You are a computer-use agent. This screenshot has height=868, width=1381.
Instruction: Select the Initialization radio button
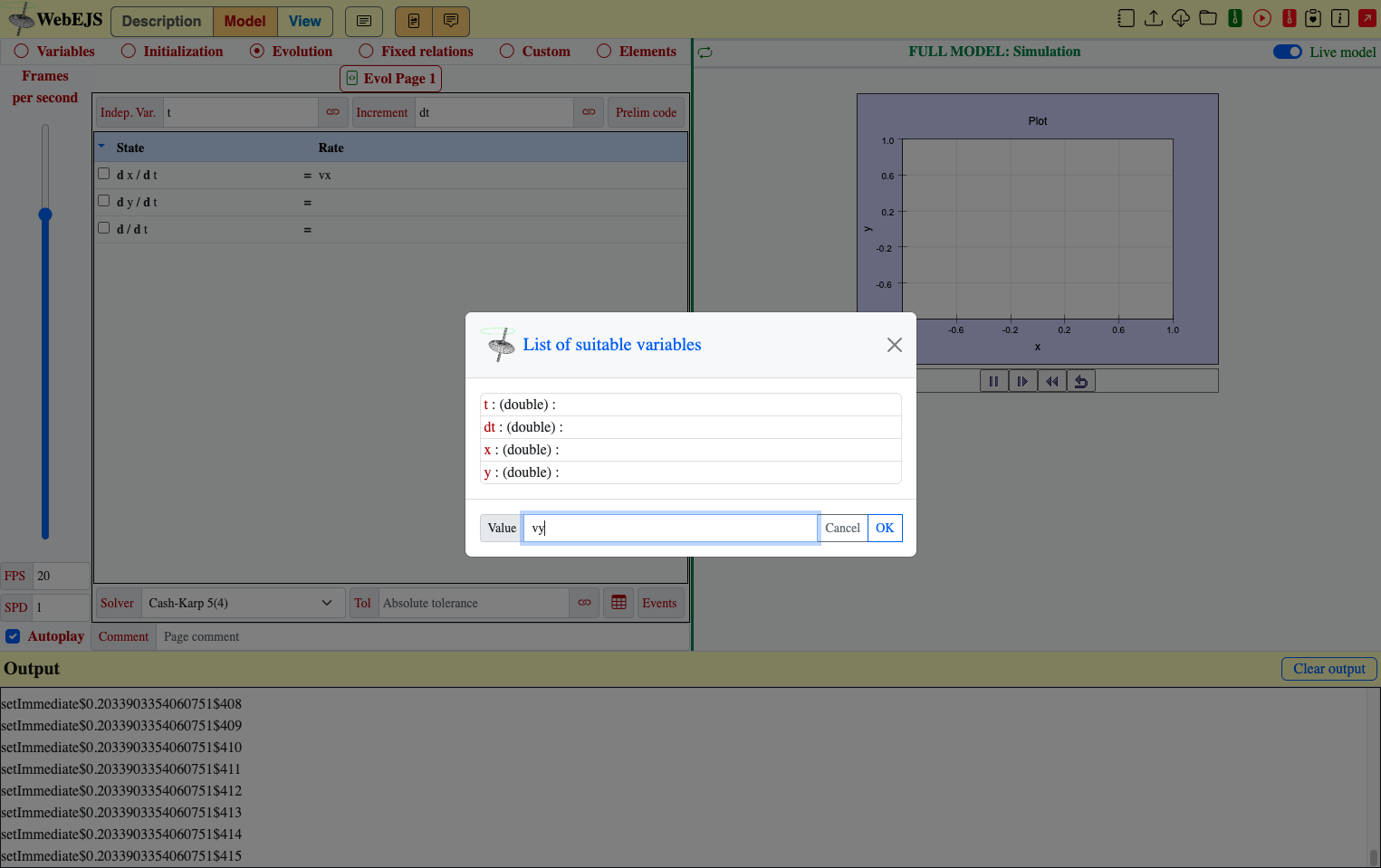(129, 52)
